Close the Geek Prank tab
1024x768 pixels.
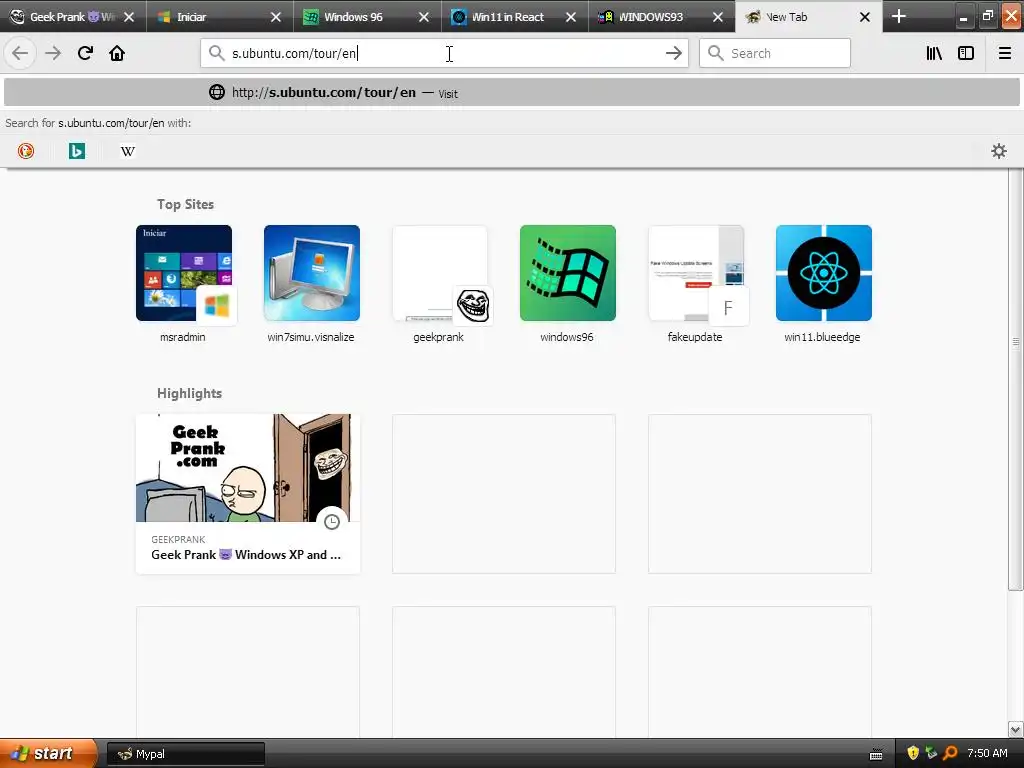pos(129,17)
